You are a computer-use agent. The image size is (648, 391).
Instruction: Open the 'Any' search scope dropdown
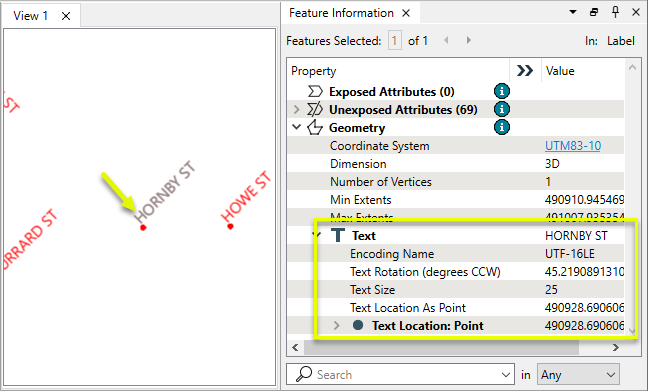(x=578, y=375)
